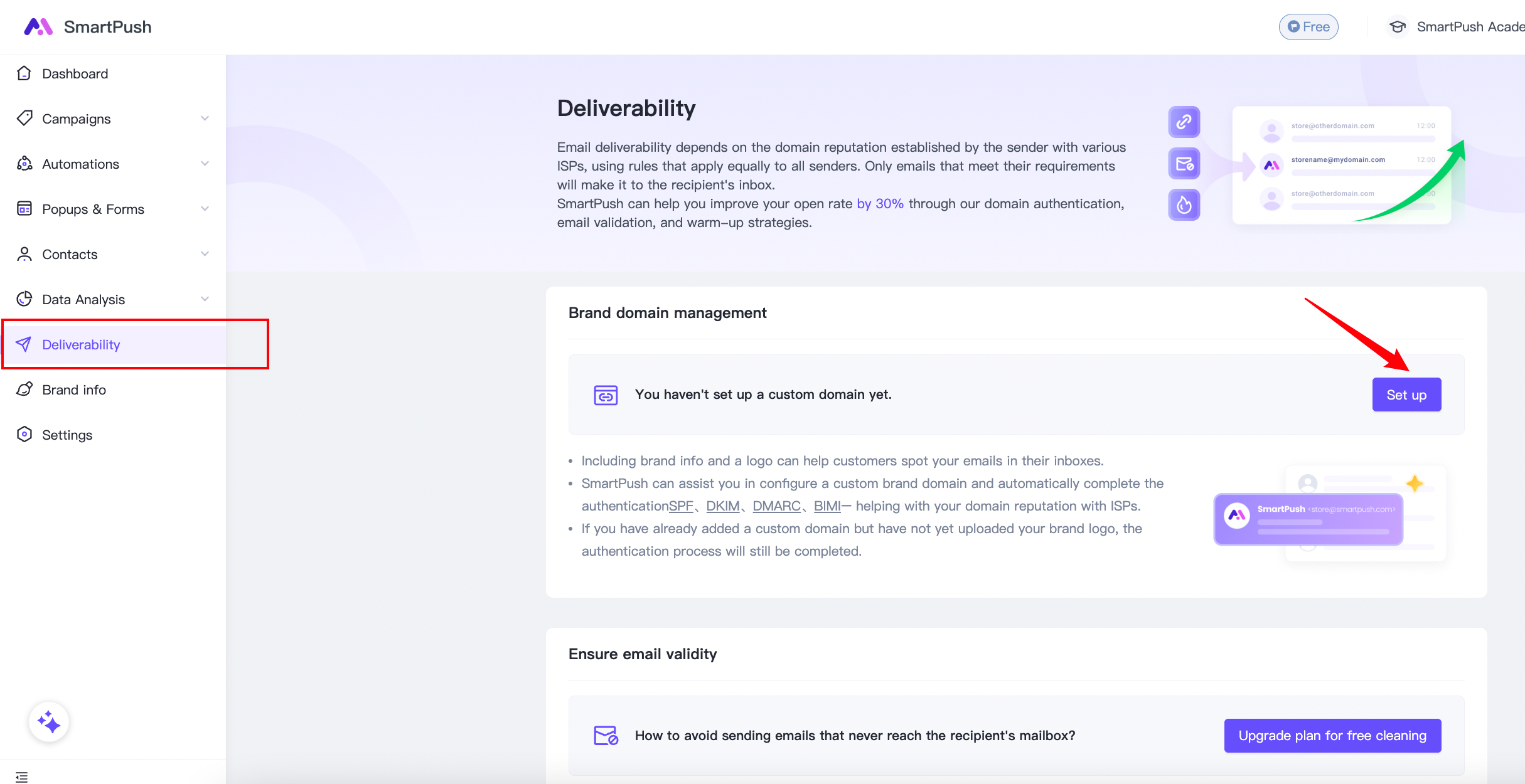Expand the Popups & Forms chevron
This screenshot has width=1525, height=784.
(x=205, y=209)
